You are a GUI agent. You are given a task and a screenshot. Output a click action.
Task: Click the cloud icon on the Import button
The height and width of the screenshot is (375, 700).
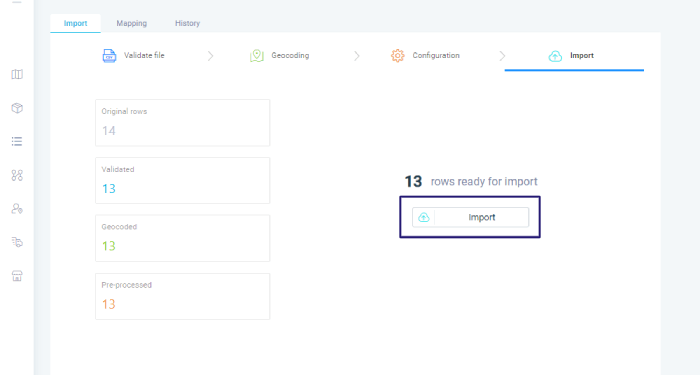[424, 217]
